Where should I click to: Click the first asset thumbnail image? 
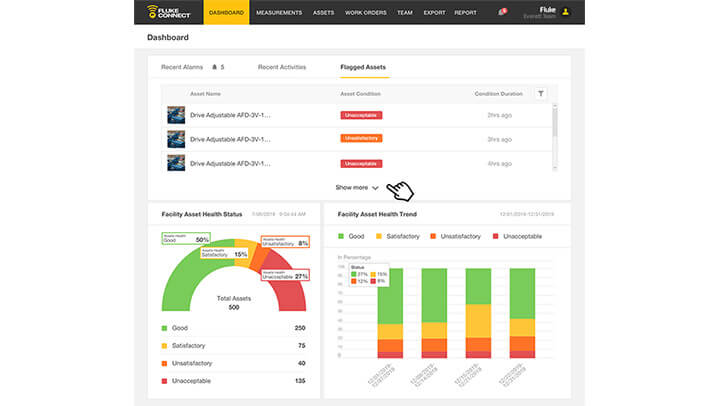(176, 115)
